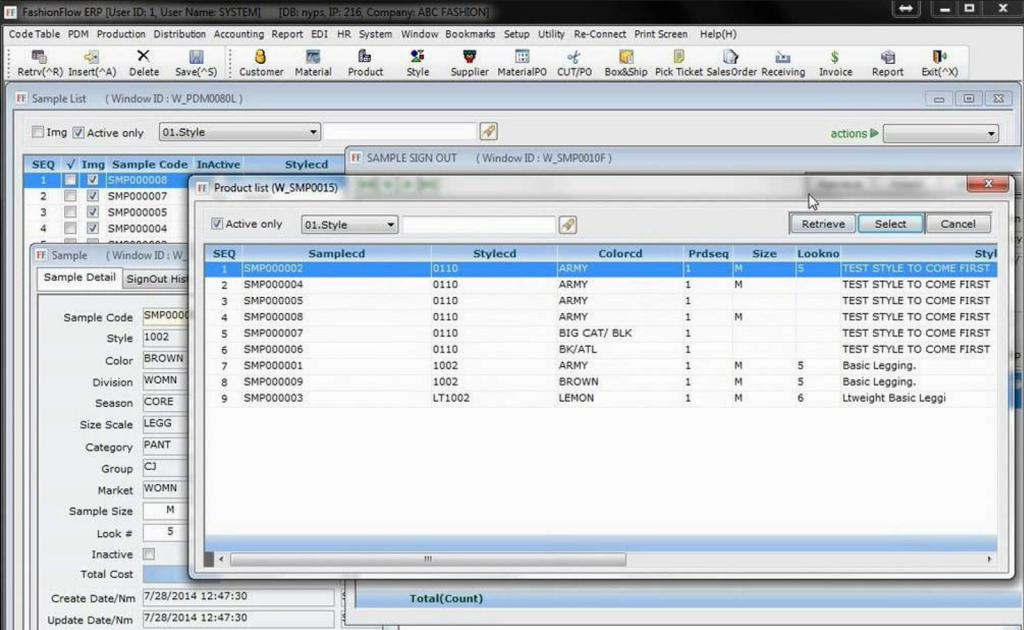The height and width of the screenshot is (630, 1024).
Task: Click the Cancel button
Action: 957,224
